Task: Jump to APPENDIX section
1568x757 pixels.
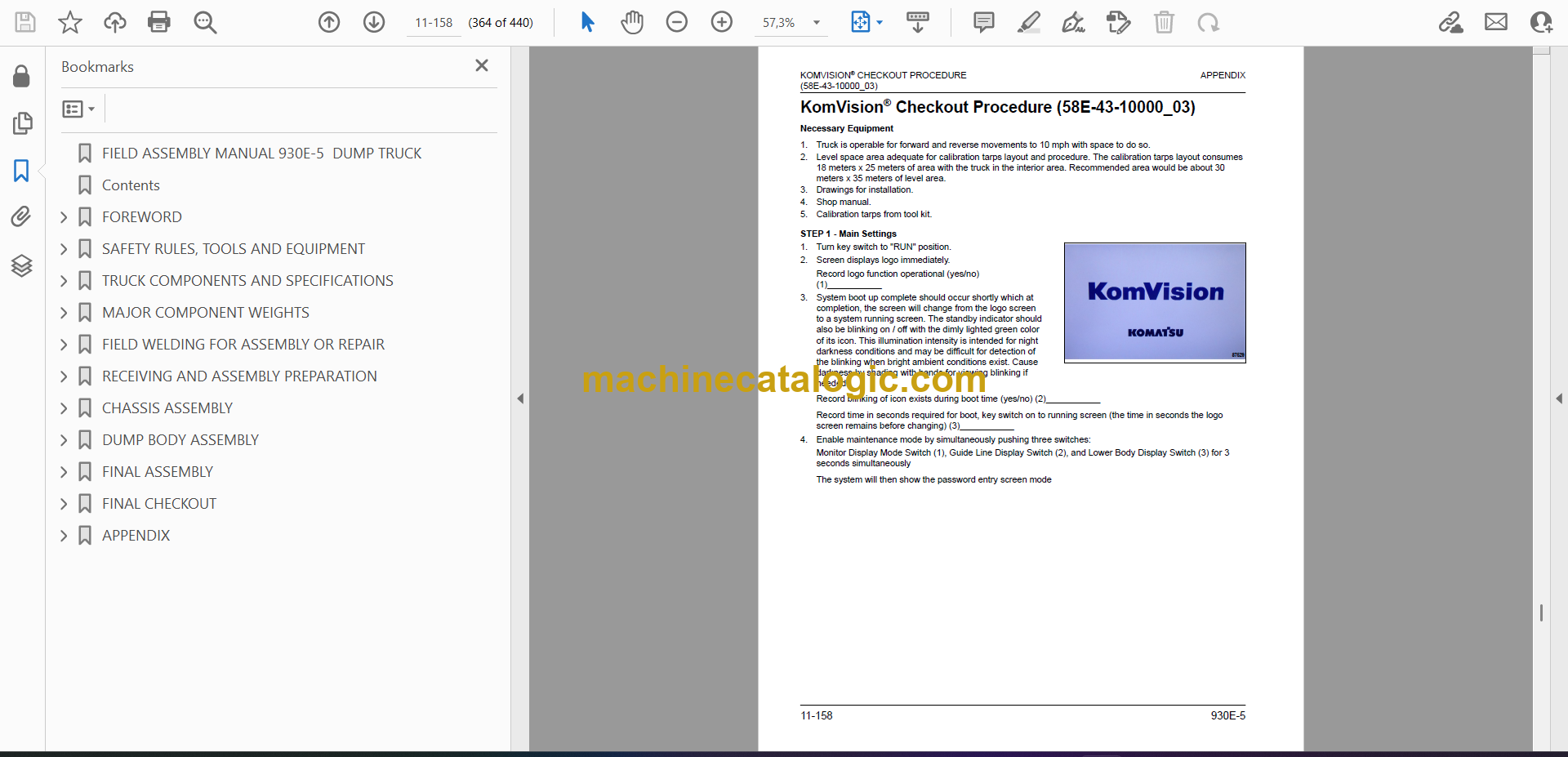Action: point(136,536)
